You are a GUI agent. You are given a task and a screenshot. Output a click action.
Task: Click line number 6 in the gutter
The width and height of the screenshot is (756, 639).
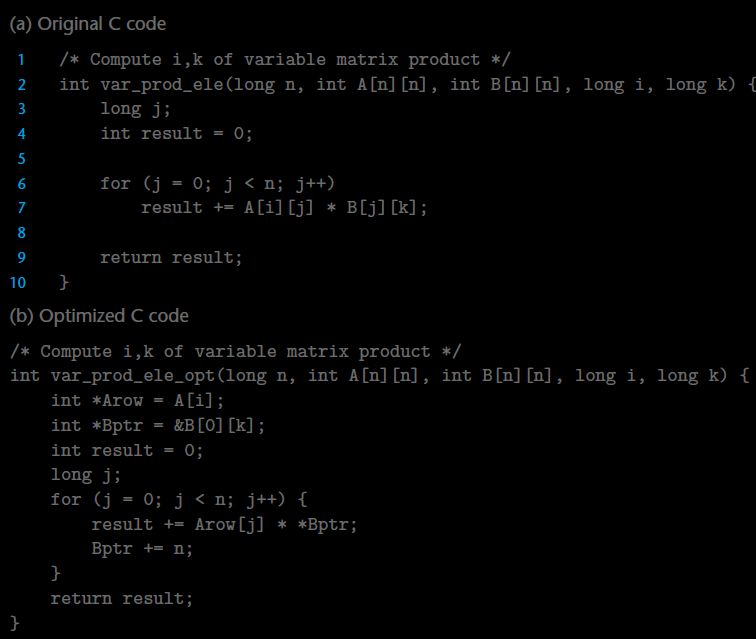pyautogui.click(x=21, y=183)
